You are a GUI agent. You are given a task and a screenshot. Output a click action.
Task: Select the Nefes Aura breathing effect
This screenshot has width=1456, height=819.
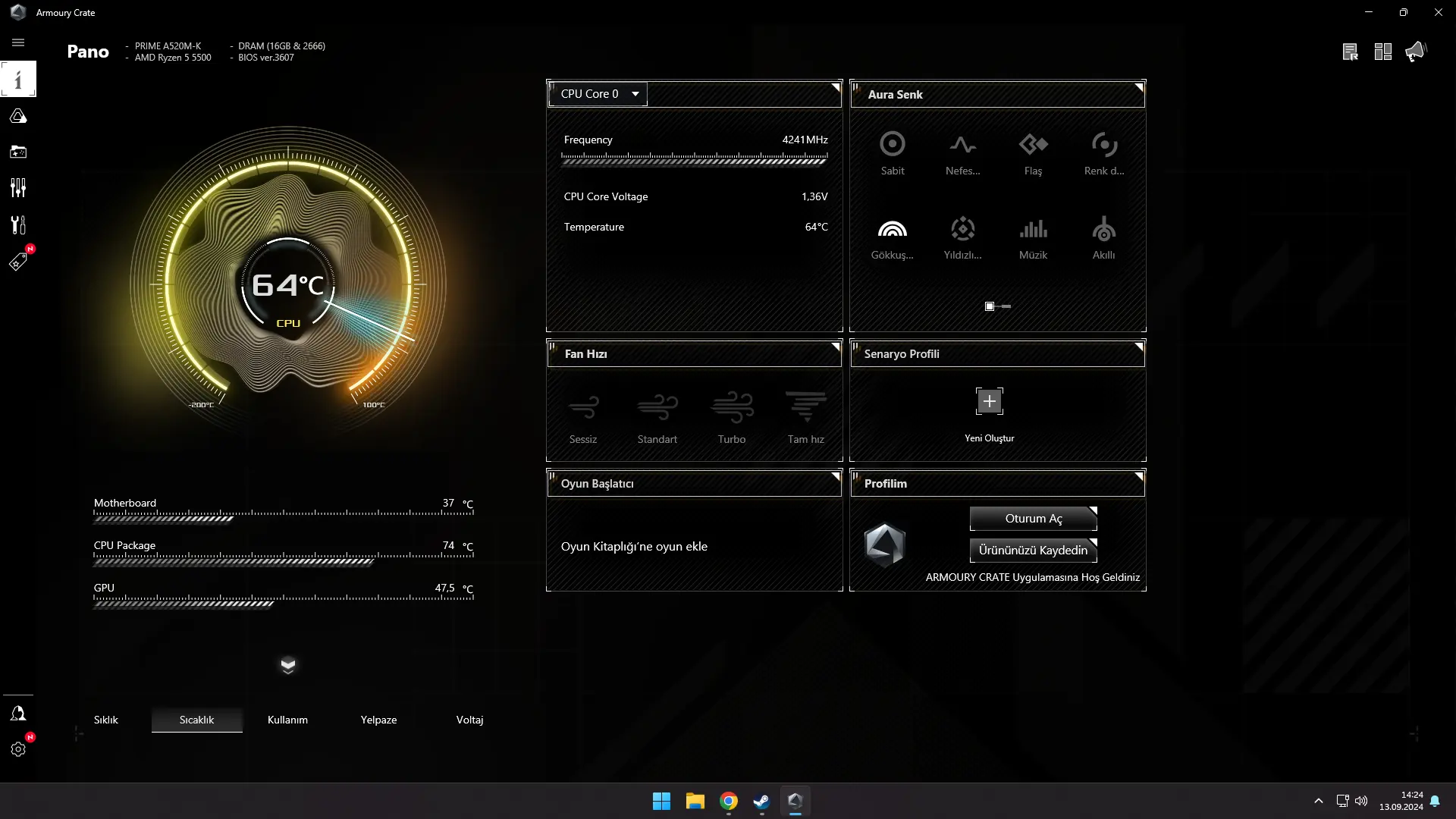point(962,153)
